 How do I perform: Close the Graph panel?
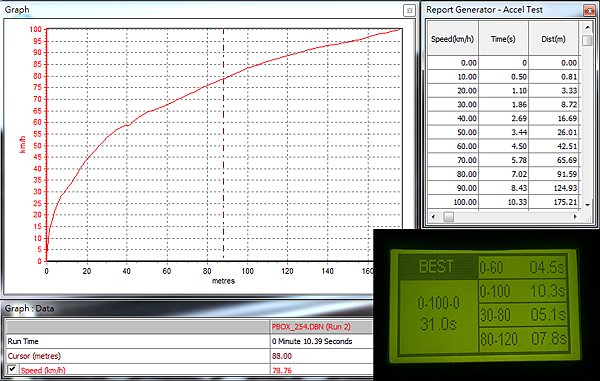point(409,11)
